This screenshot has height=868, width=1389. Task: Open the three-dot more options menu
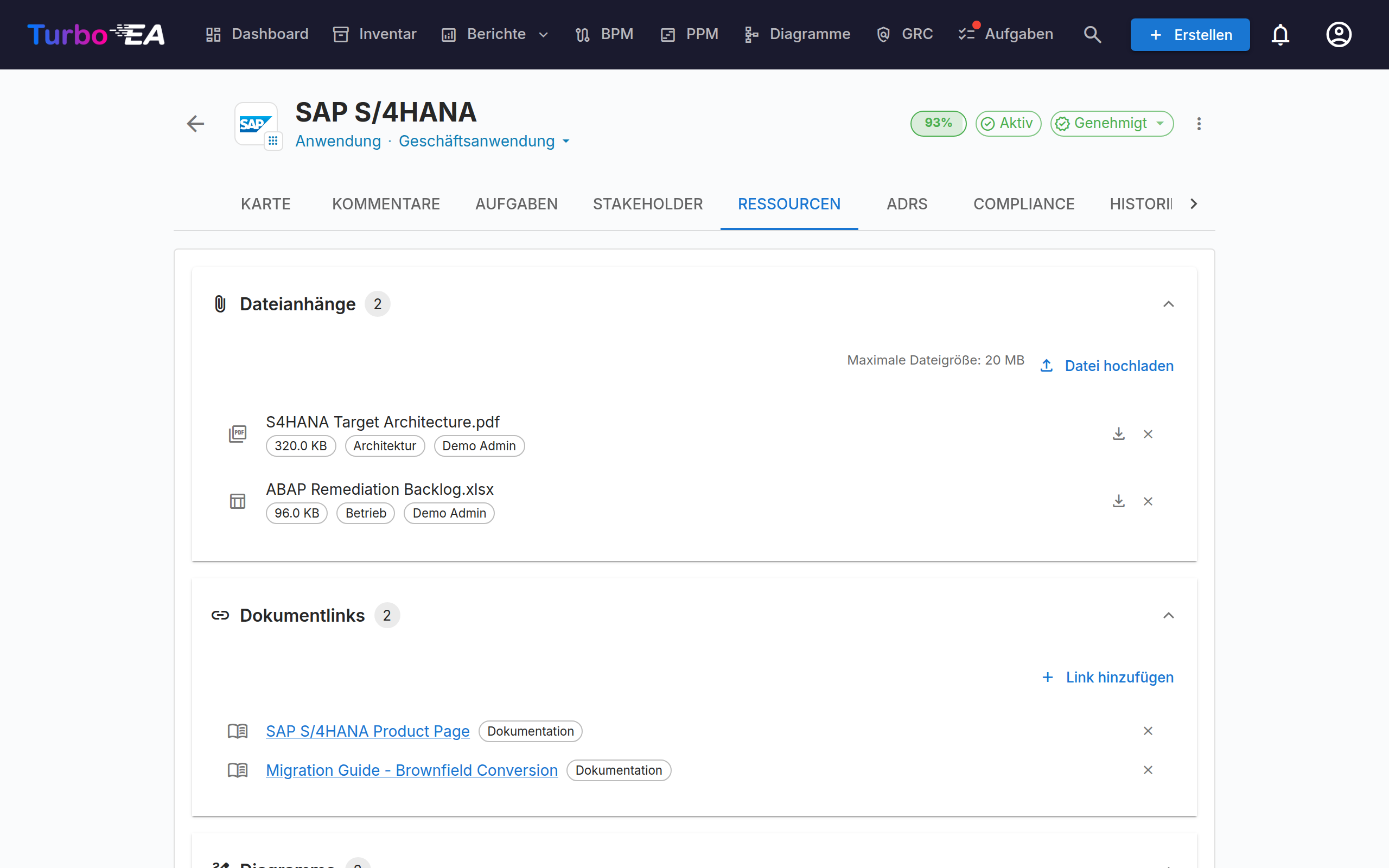1199,124
